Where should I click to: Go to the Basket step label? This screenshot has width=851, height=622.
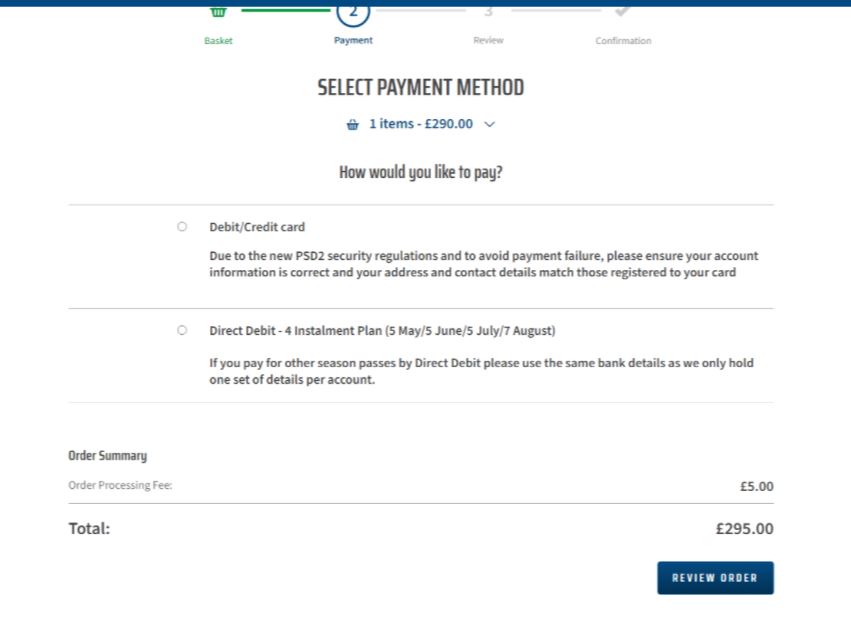218,41
